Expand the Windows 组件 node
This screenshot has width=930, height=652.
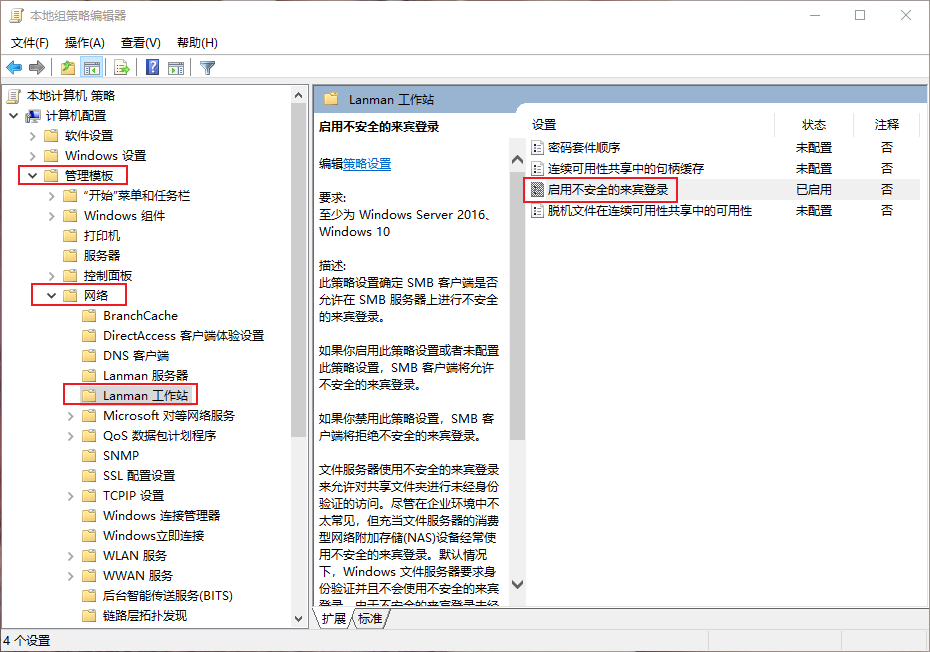52,216
